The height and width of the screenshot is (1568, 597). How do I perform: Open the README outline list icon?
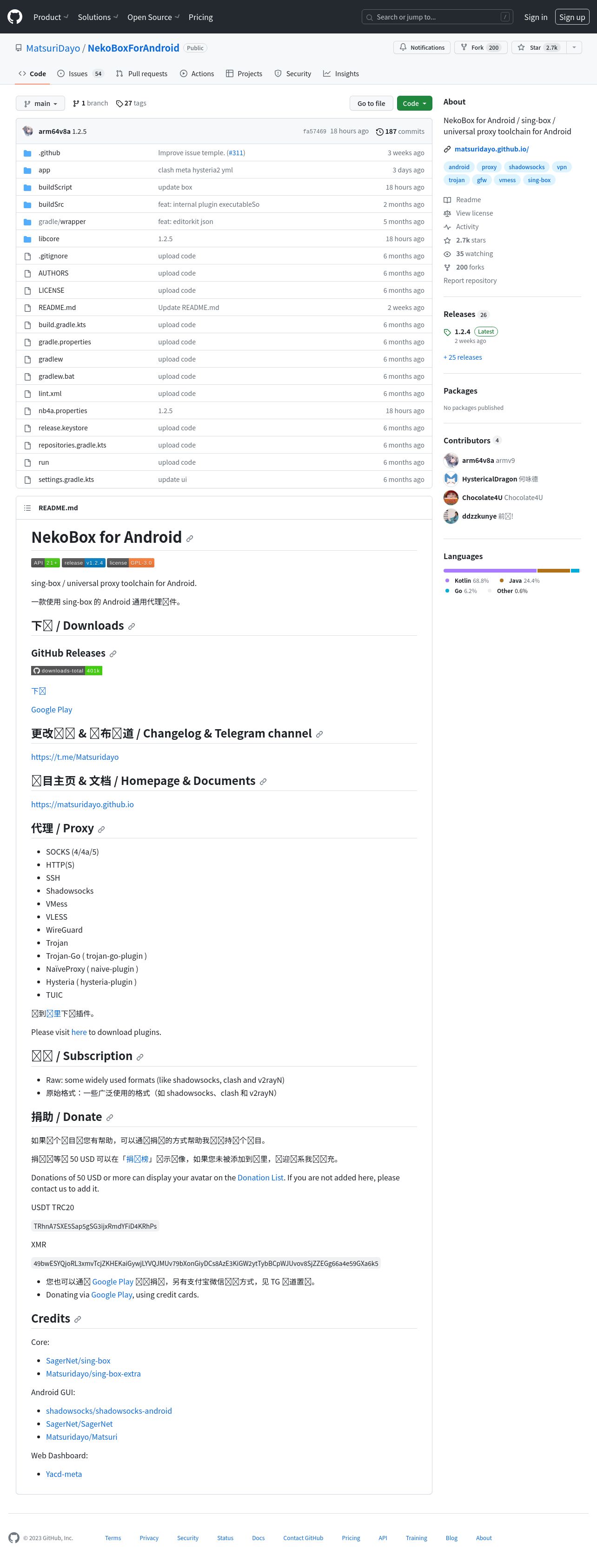[27, 507]
